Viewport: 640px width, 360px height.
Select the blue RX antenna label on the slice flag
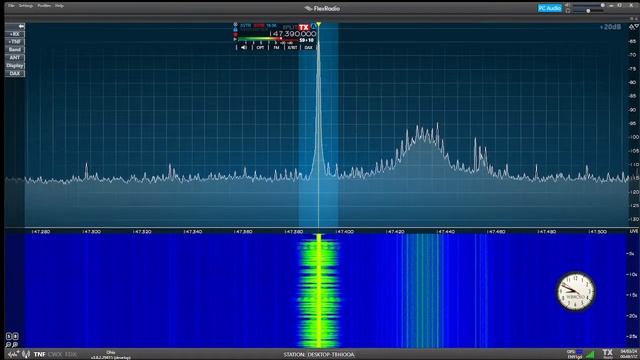pyautogui.click(x=246, y=26)
